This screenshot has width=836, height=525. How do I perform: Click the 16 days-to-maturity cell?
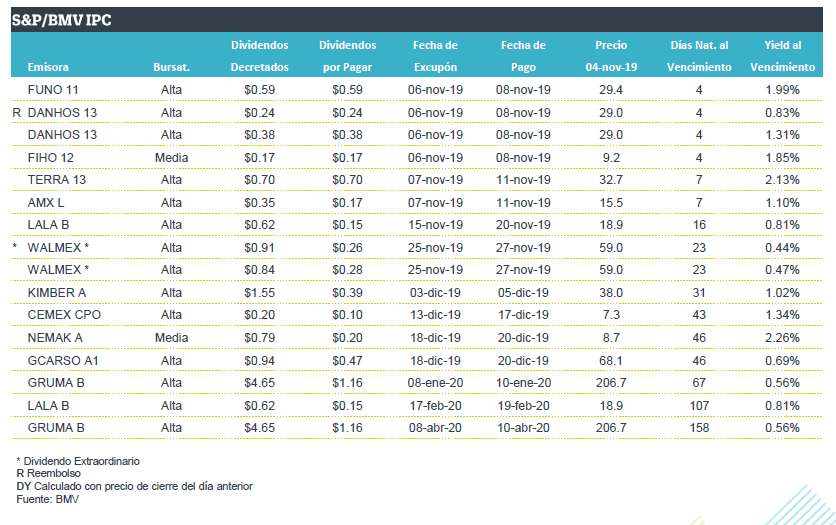point(699,224)
